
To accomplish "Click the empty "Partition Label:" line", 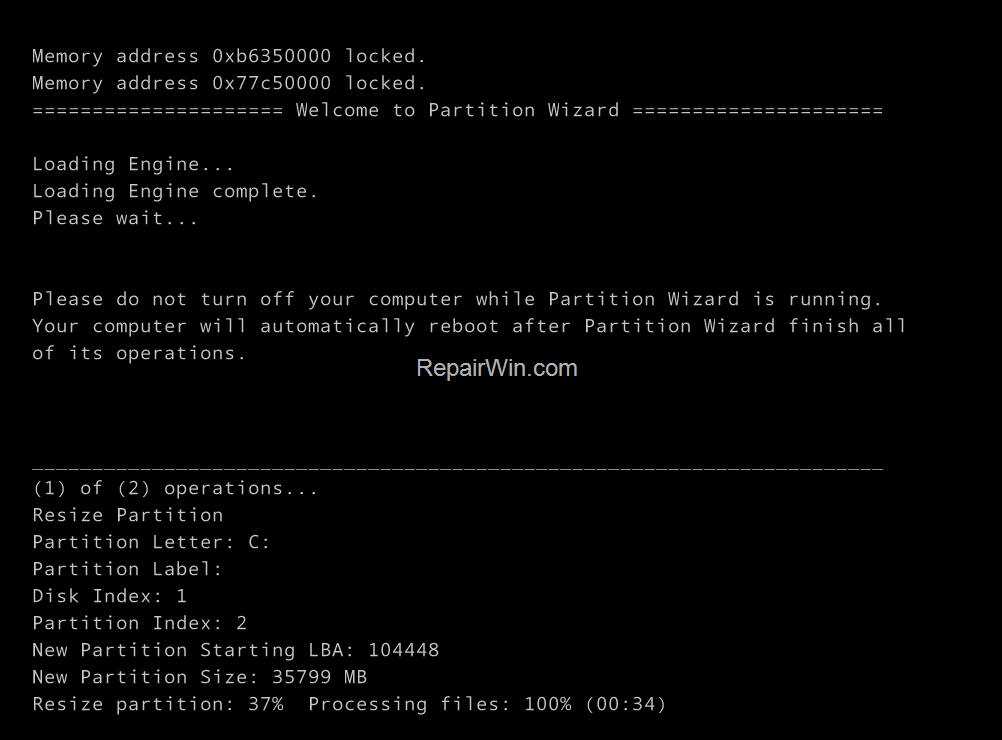I will pos(127,569).
